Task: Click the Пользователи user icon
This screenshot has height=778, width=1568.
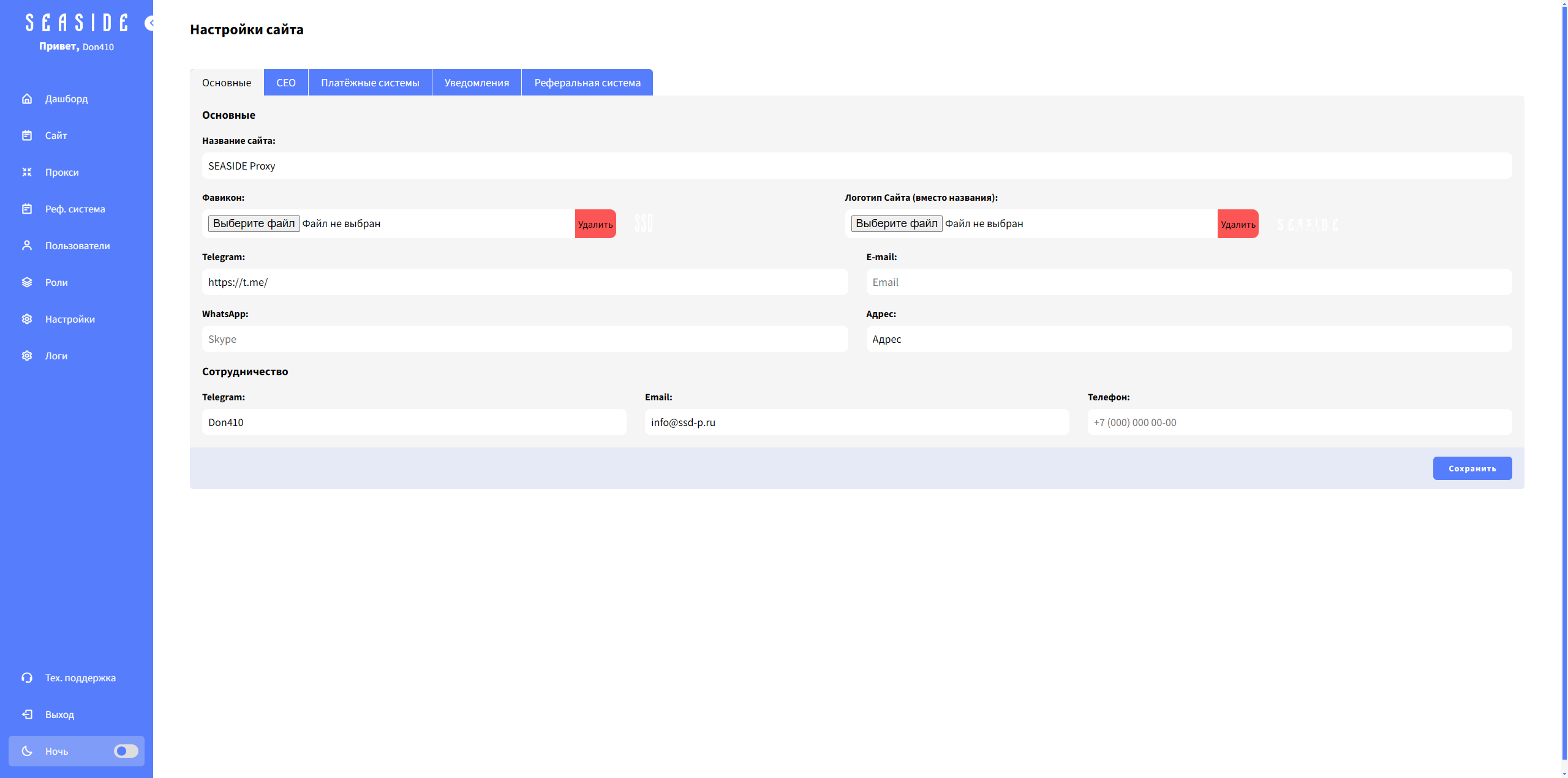Action: coord(27,245)
